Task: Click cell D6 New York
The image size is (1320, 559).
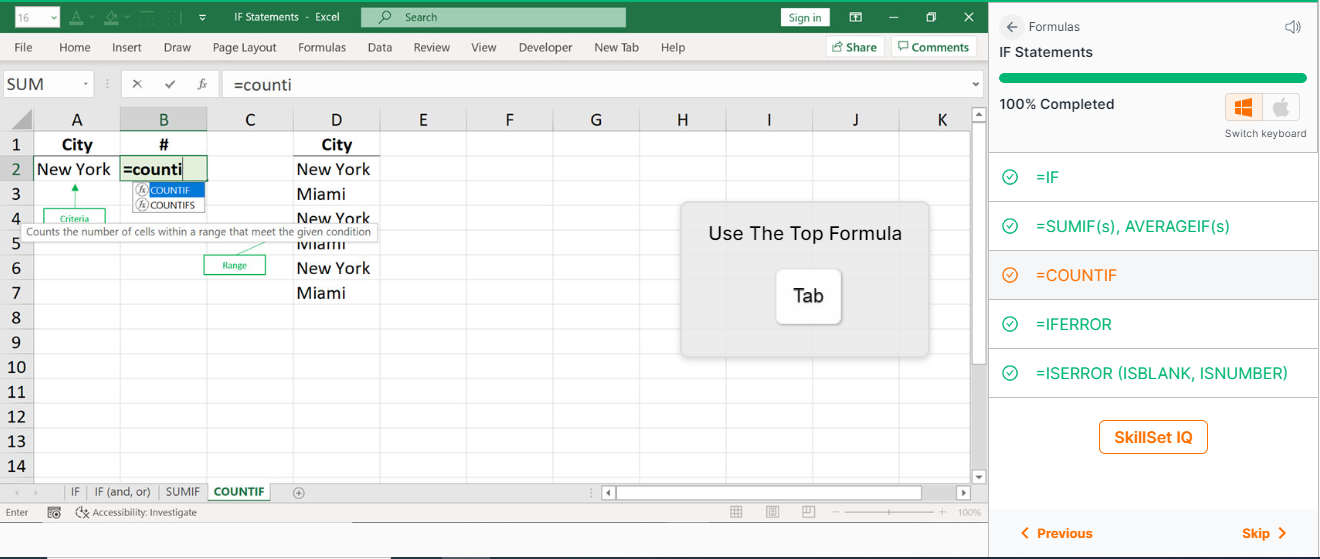Action: point(337,268)
